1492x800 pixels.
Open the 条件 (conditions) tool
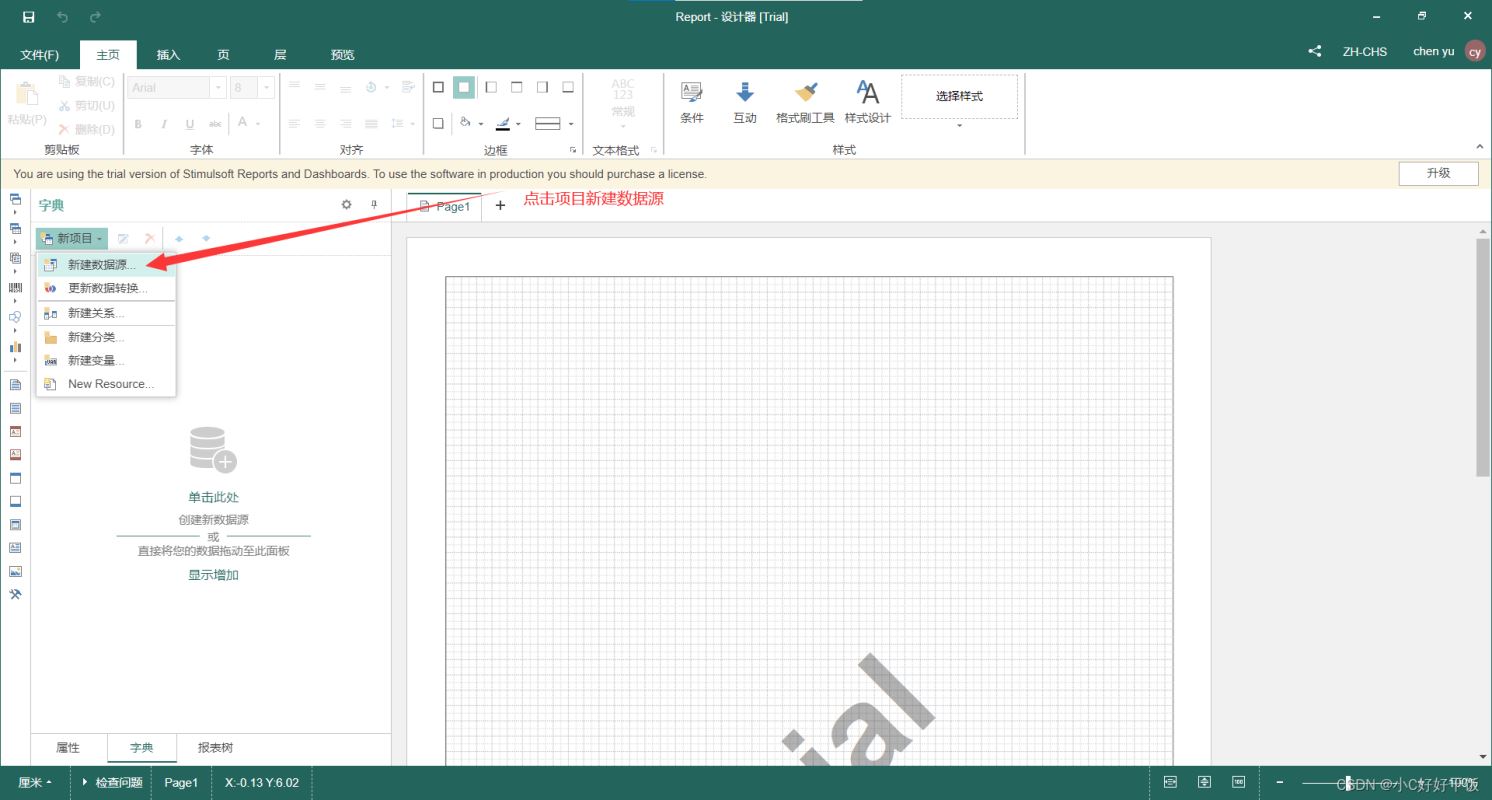point(692,102)
